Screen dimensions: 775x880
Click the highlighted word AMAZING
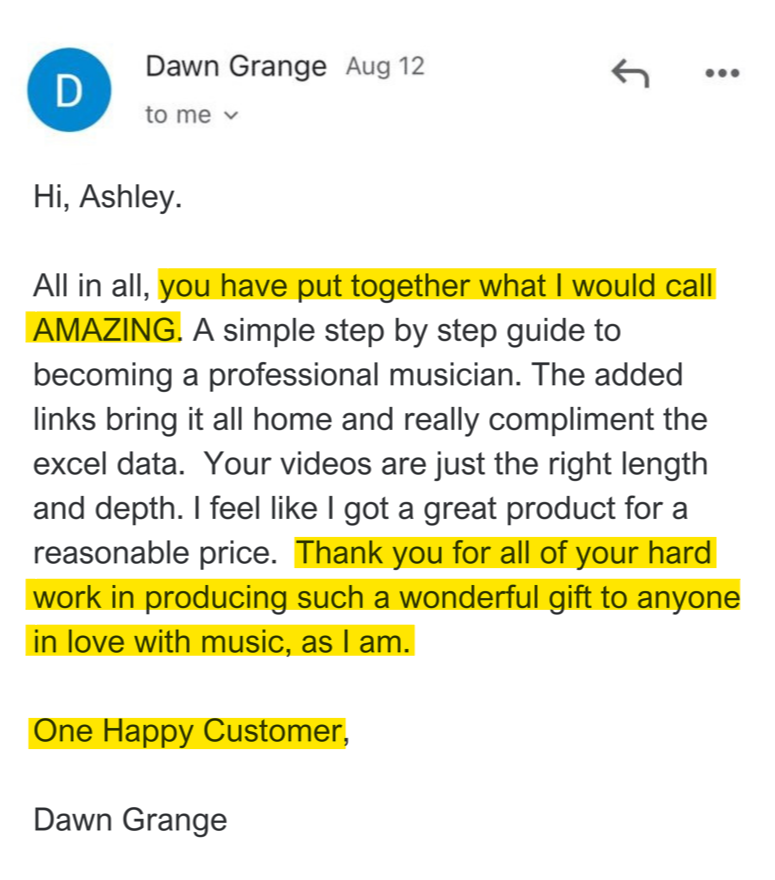click(x=104, y=330)
